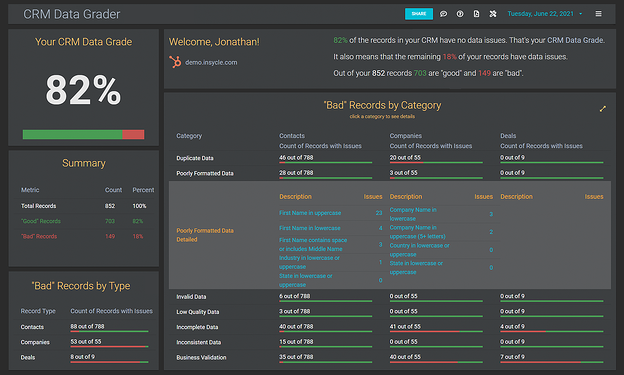
Task: Click the dropdown arrow beside the date
Action: pos(581,14)
